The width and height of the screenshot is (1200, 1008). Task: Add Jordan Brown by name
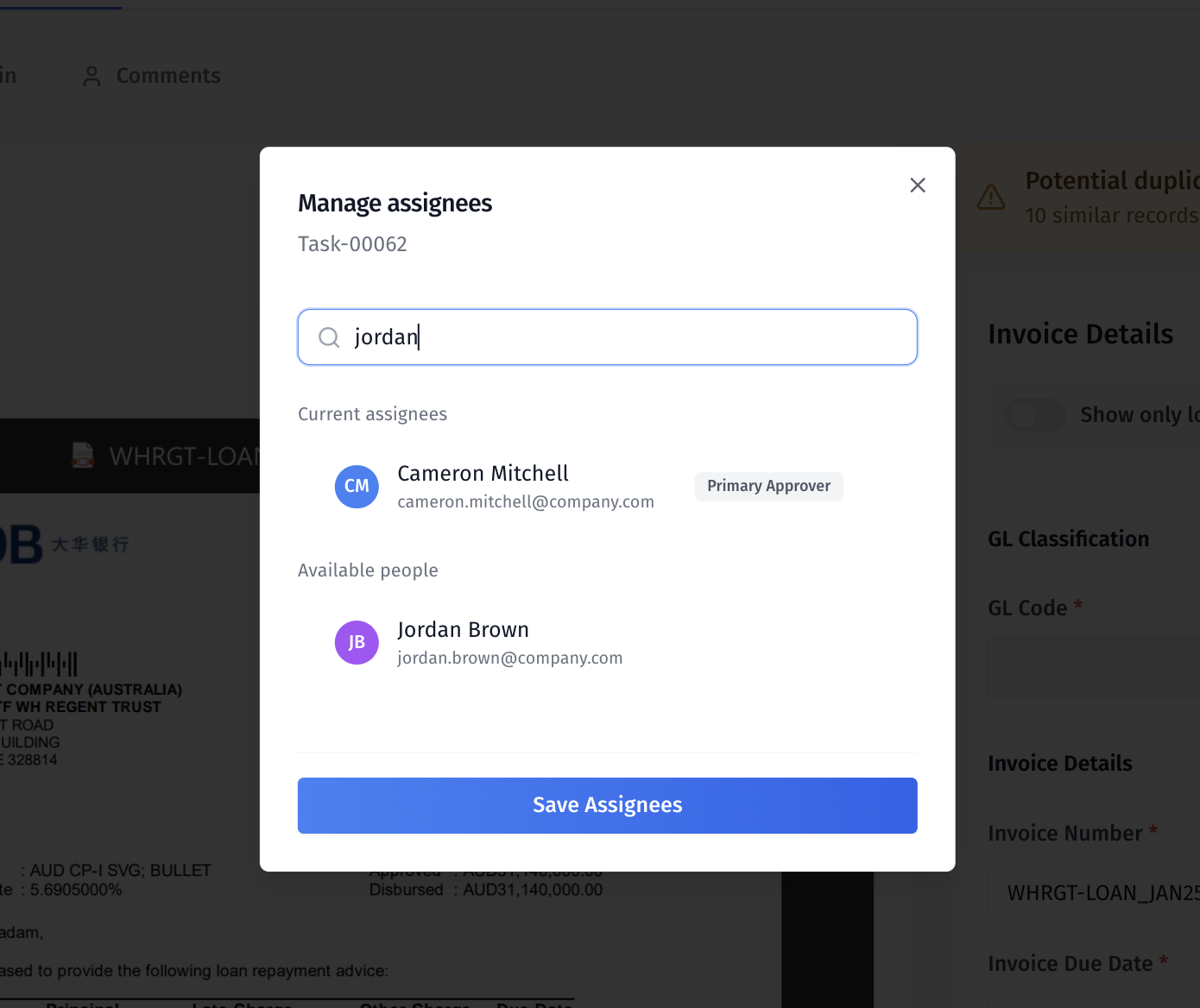click(463, 630)
